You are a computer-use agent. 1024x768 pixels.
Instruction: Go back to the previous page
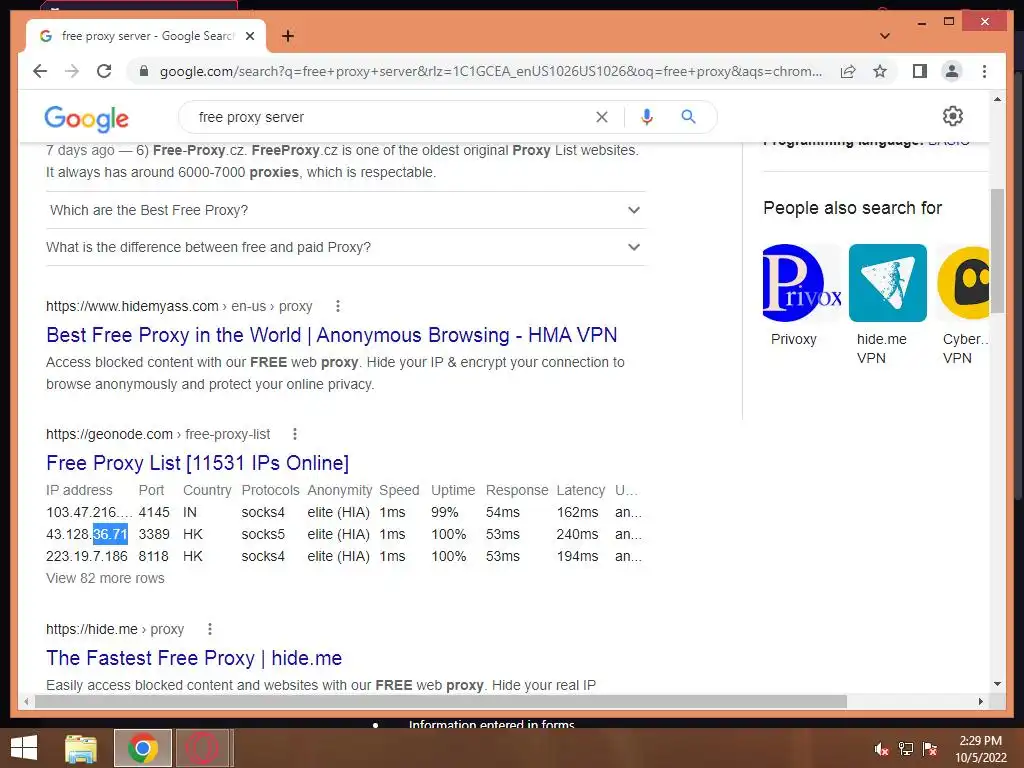tap(40, 71)
